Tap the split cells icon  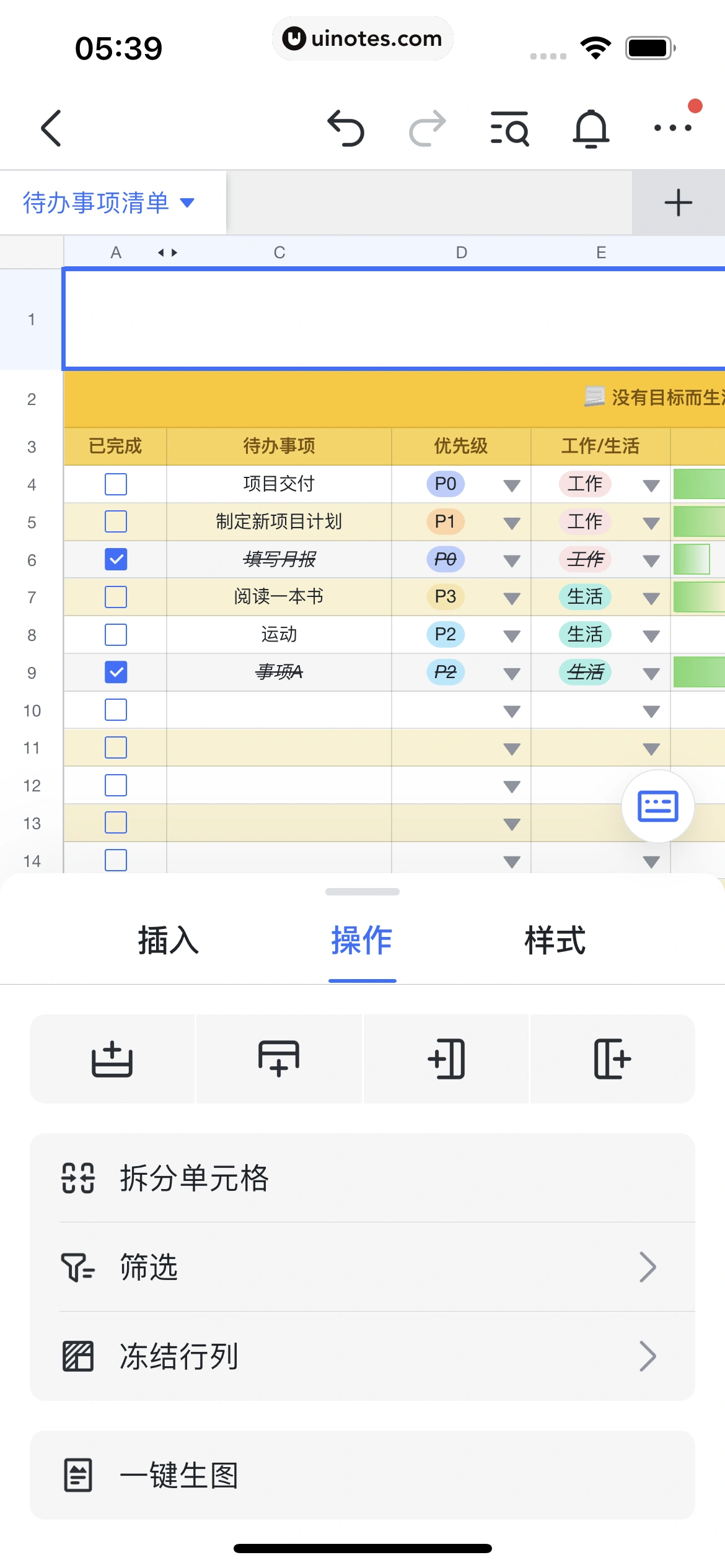tap(78, 1178)
